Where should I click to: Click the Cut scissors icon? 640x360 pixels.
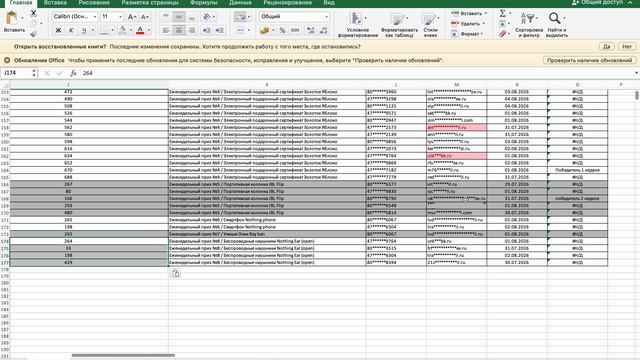(33, 13)
